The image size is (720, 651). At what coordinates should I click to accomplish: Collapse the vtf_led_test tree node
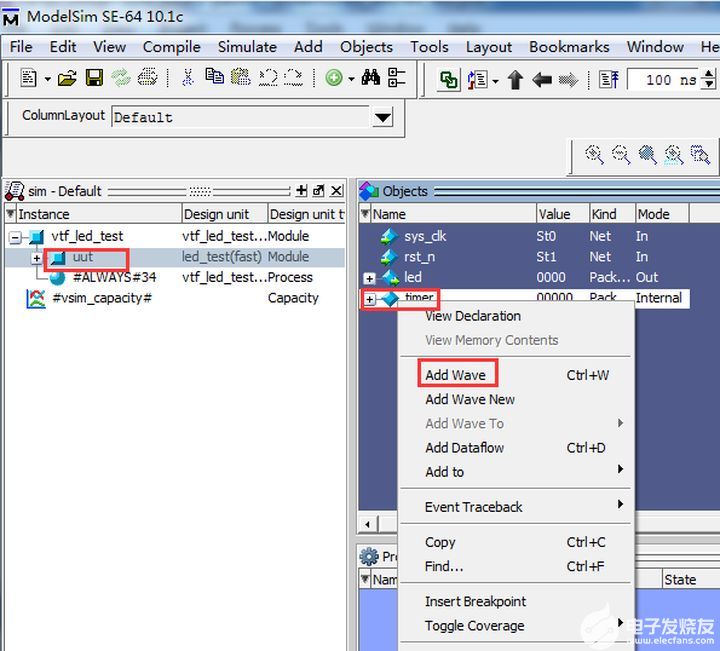(15, 237)
